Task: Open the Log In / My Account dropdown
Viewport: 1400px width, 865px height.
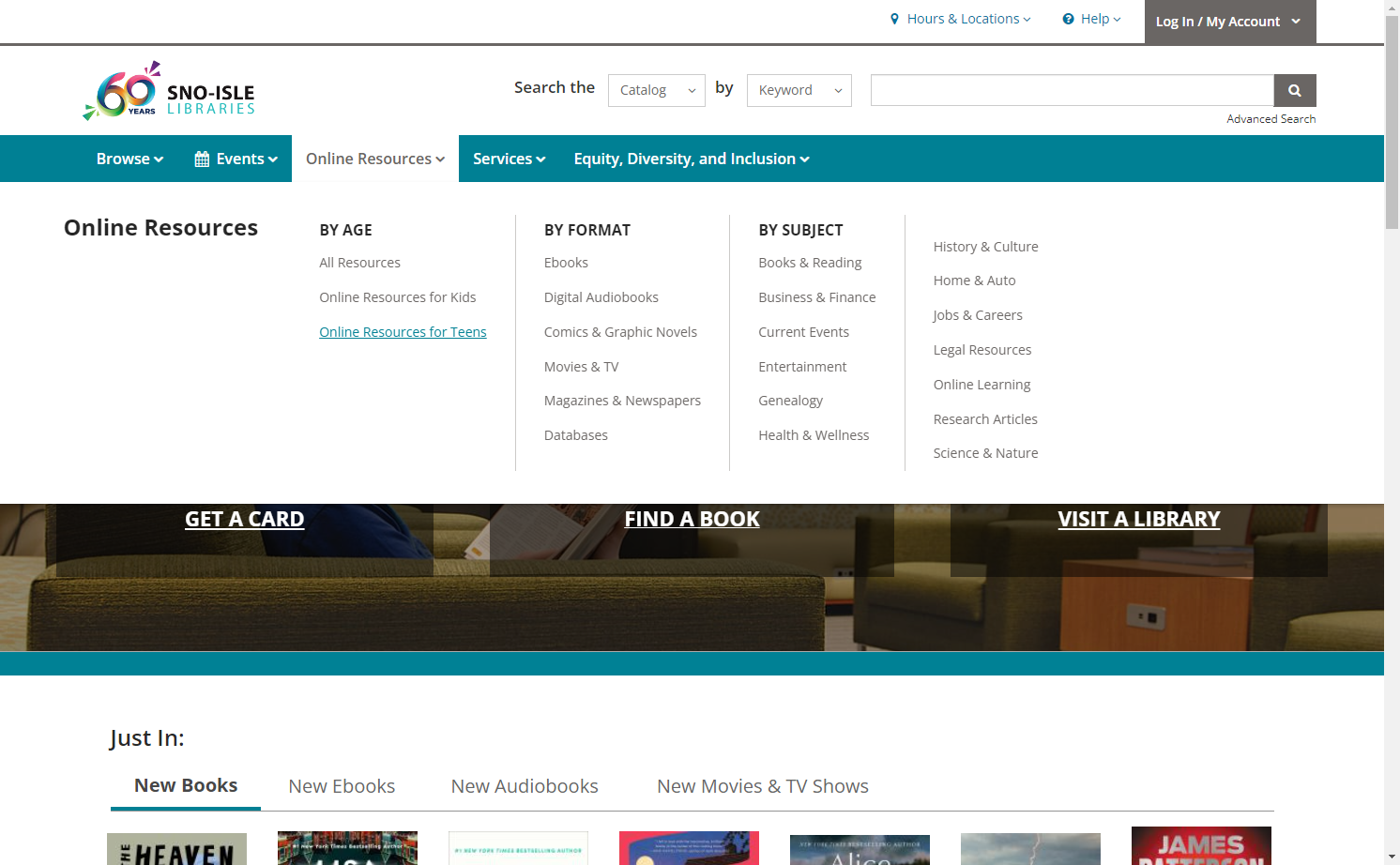Action: point(1230,22)
